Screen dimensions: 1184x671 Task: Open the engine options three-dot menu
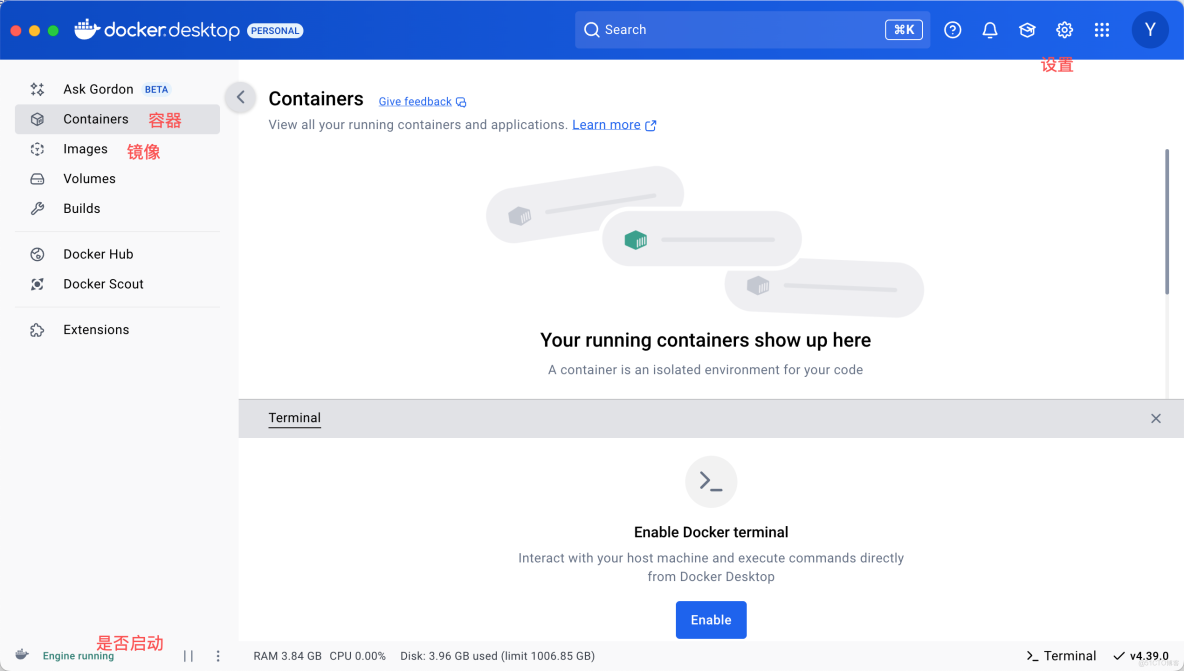(x=218, y=656)
